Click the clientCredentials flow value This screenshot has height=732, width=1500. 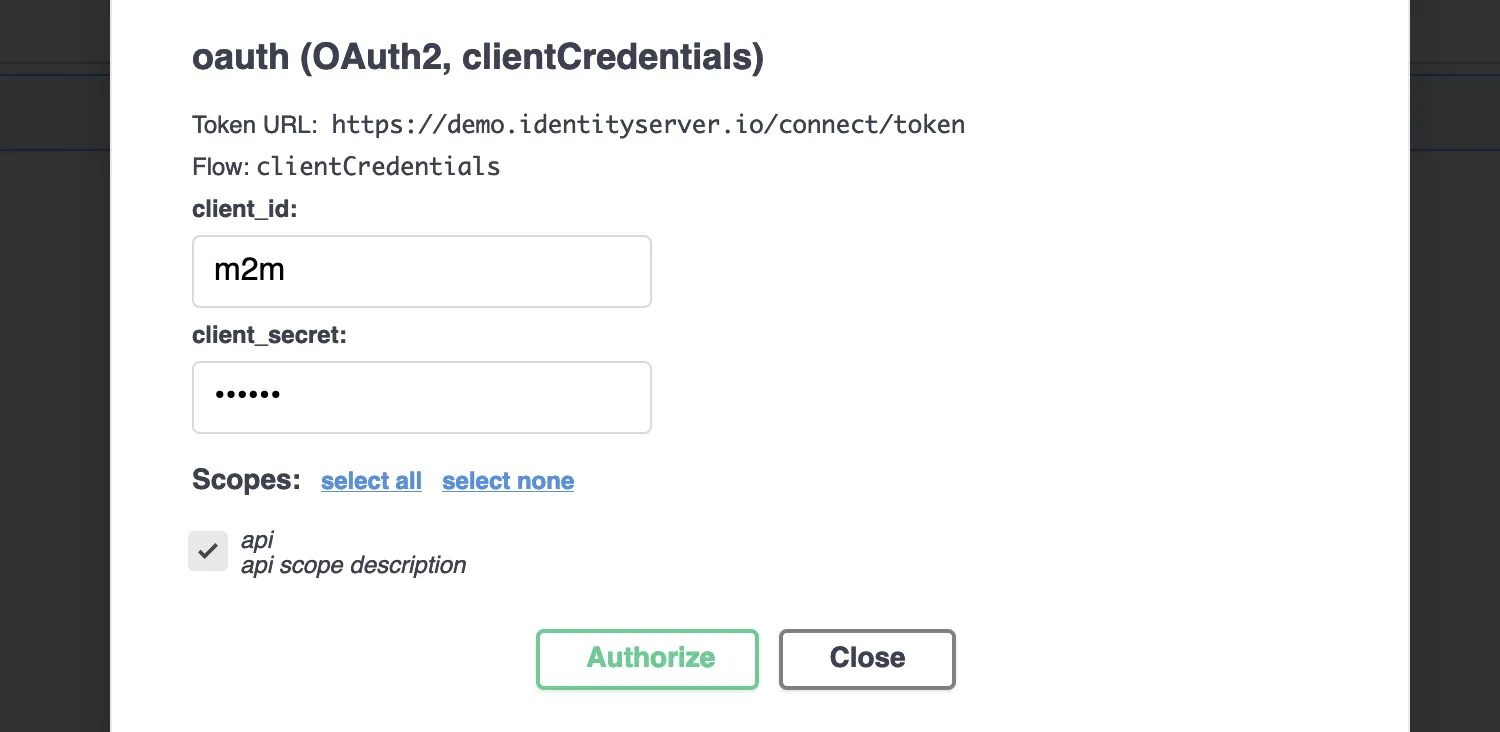coord(378,166)
